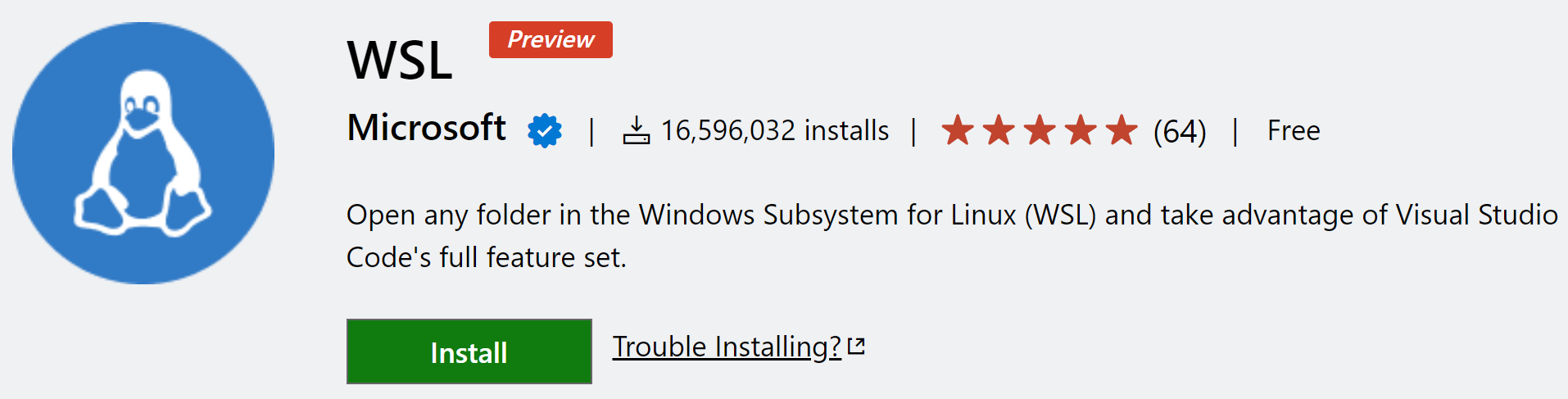Click the second rating star

(x=999, y=130)
